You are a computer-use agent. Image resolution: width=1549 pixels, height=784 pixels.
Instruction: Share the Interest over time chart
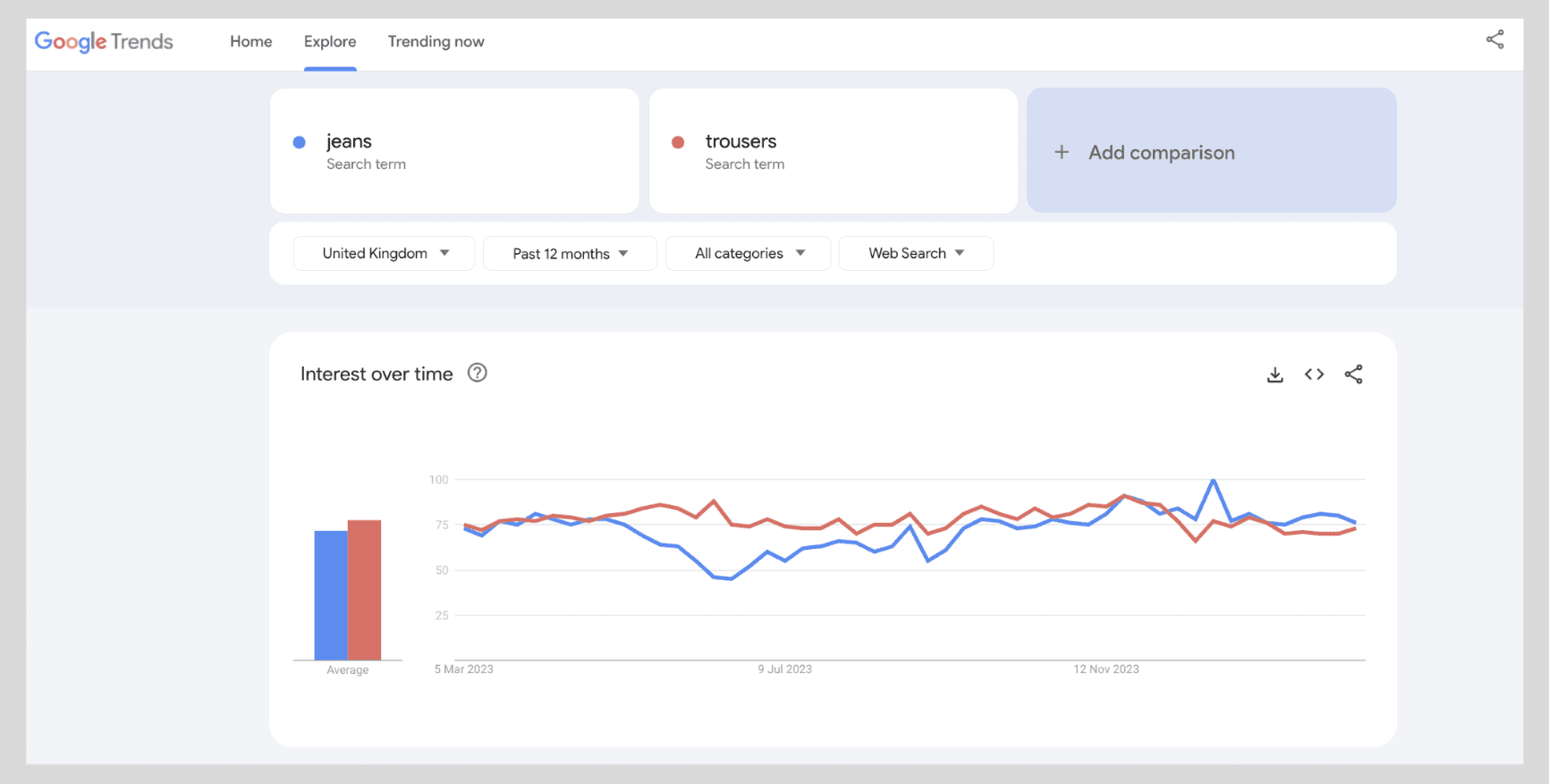tap(1353, 375)
